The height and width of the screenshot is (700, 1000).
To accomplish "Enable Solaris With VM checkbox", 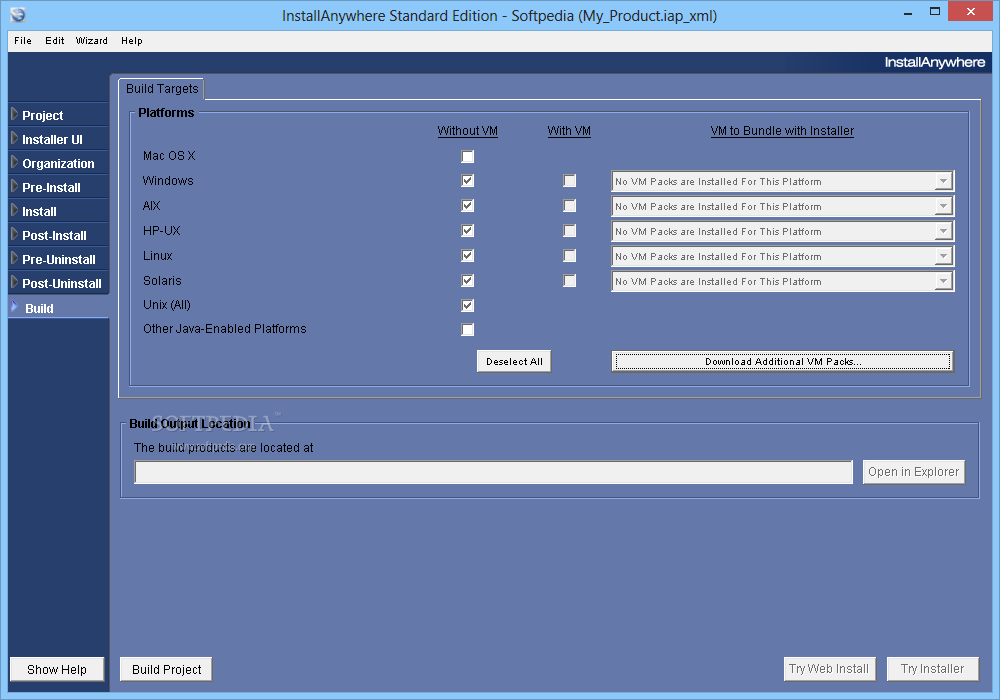I will 570,281.
